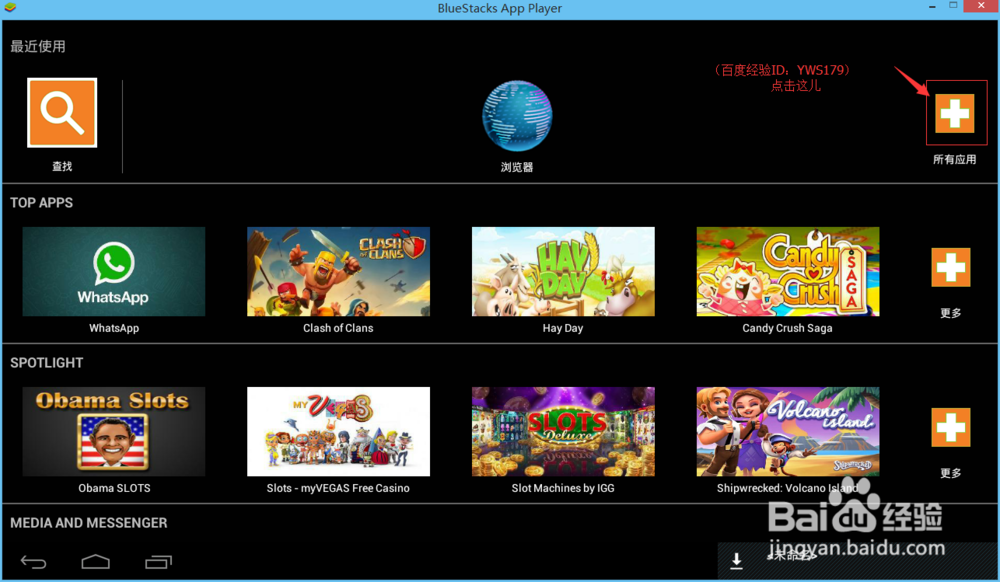1000x582 pixels.
Task: Click the 最近使用 heading
Action: click(38, 47)
